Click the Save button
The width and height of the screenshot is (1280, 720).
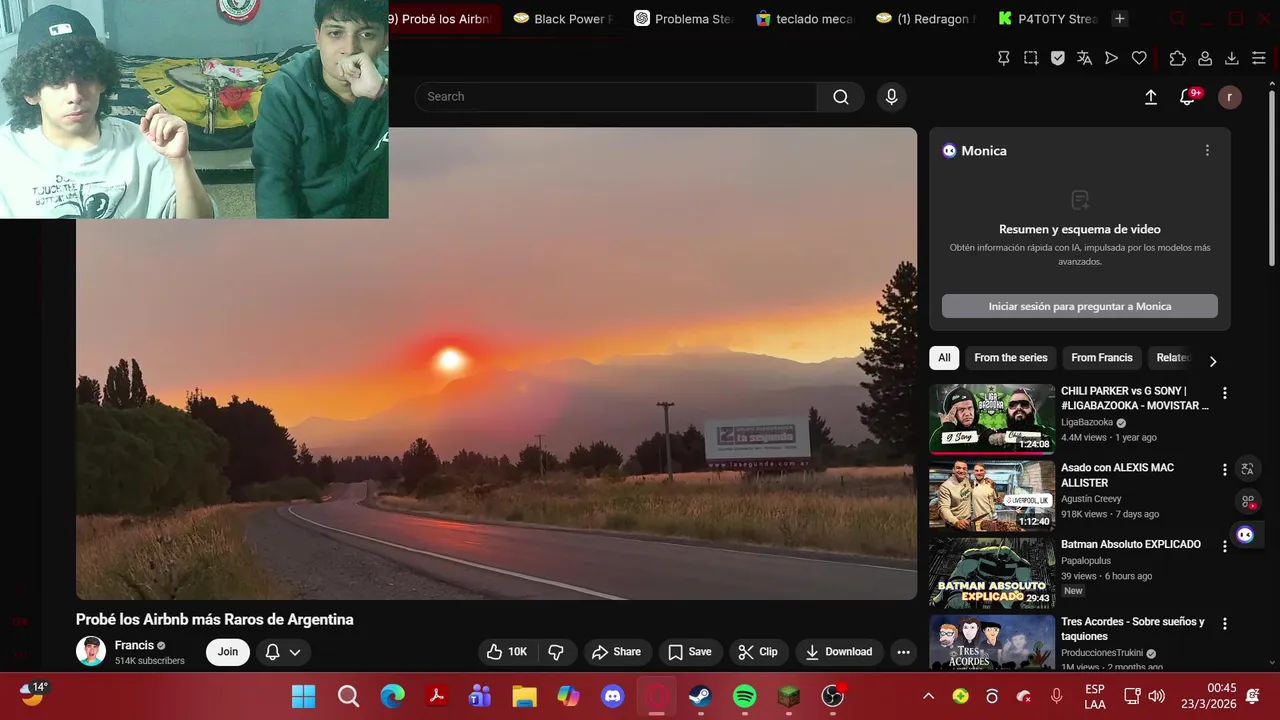pyautogui.click(x=690, y=652)
